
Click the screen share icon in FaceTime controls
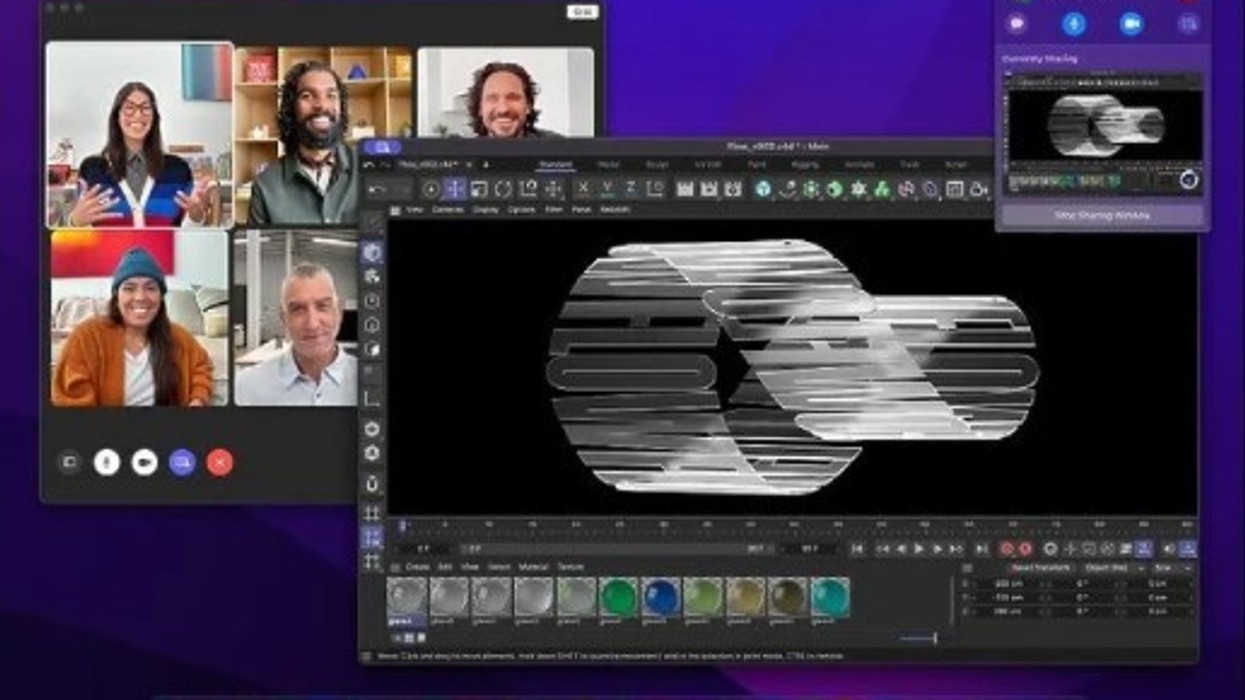point(182,462)
